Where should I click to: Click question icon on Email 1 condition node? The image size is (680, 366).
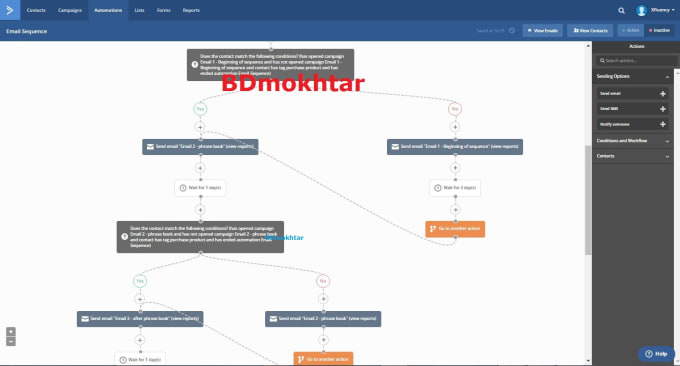pyautogui.click(x=195, y=65)
